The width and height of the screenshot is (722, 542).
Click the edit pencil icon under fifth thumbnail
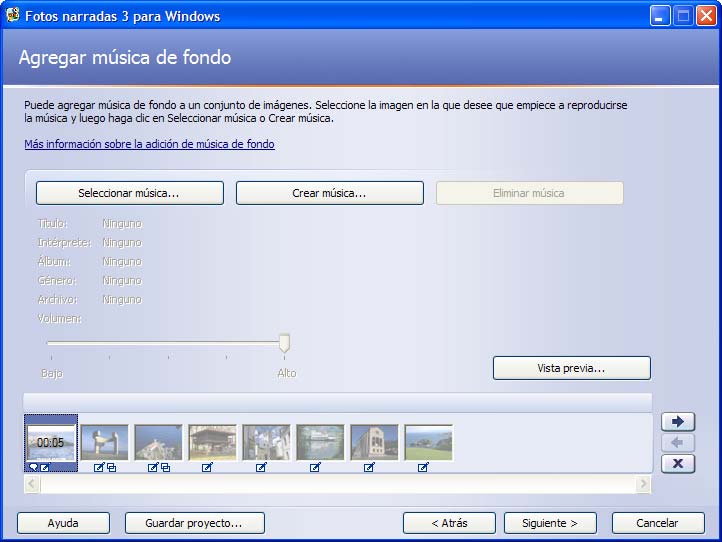coord(261,467)
